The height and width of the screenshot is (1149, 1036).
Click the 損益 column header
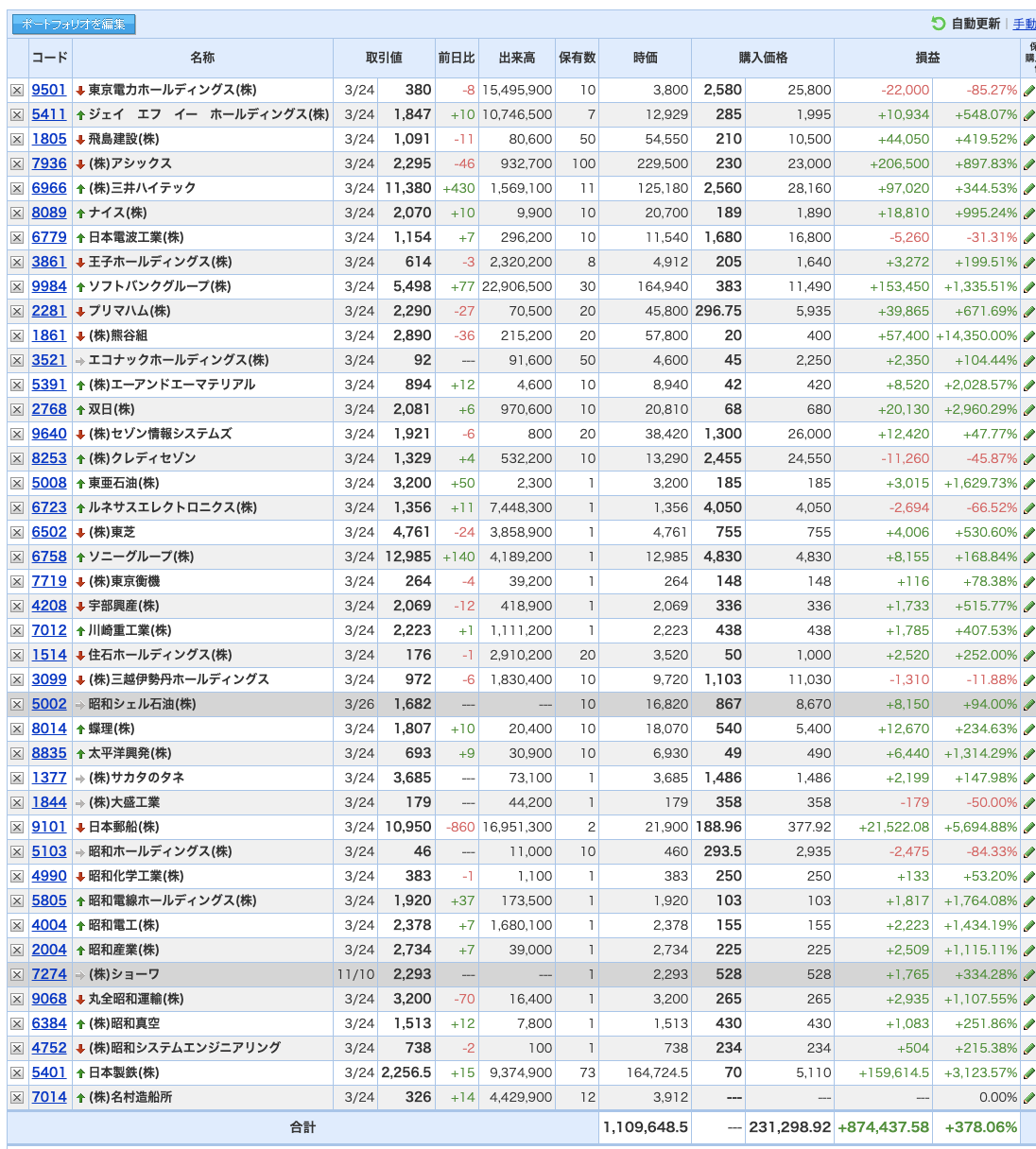927,58
